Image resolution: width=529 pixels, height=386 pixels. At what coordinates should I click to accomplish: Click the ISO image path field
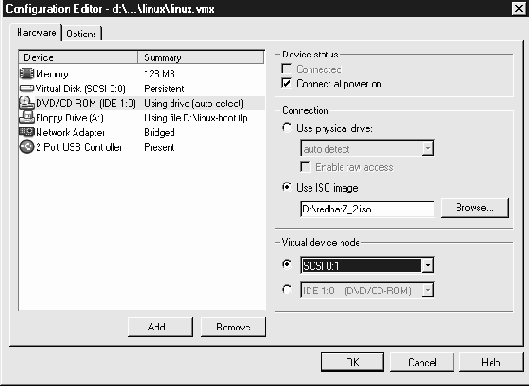[x=367, y=209]
